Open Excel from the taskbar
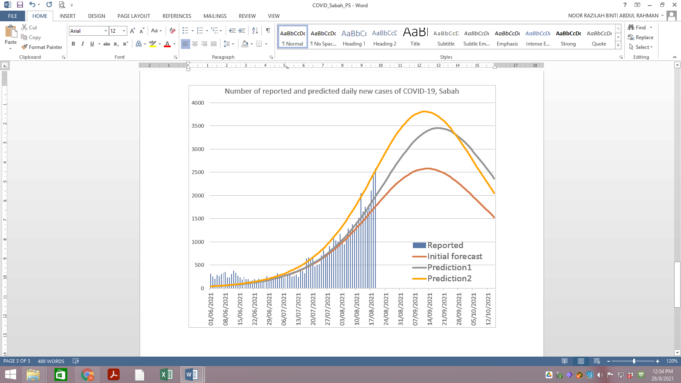681x383 pixels. tap(166, 374)
